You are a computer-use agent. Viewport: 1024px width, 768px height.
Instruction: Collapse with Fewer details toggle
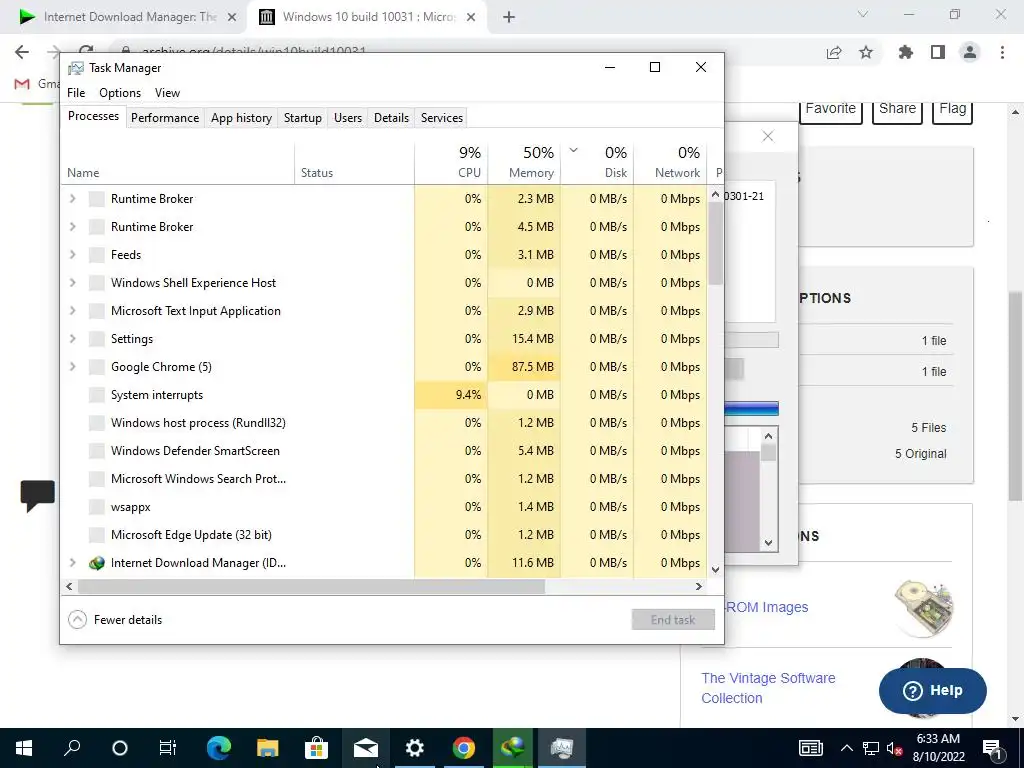pyautogui.click(x=116, y=620)
